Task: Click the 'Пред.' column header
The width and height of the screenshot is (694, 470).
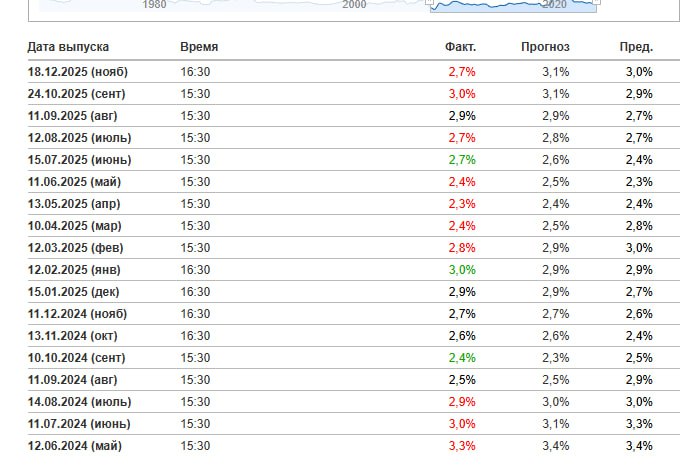Action: [636, 47]
